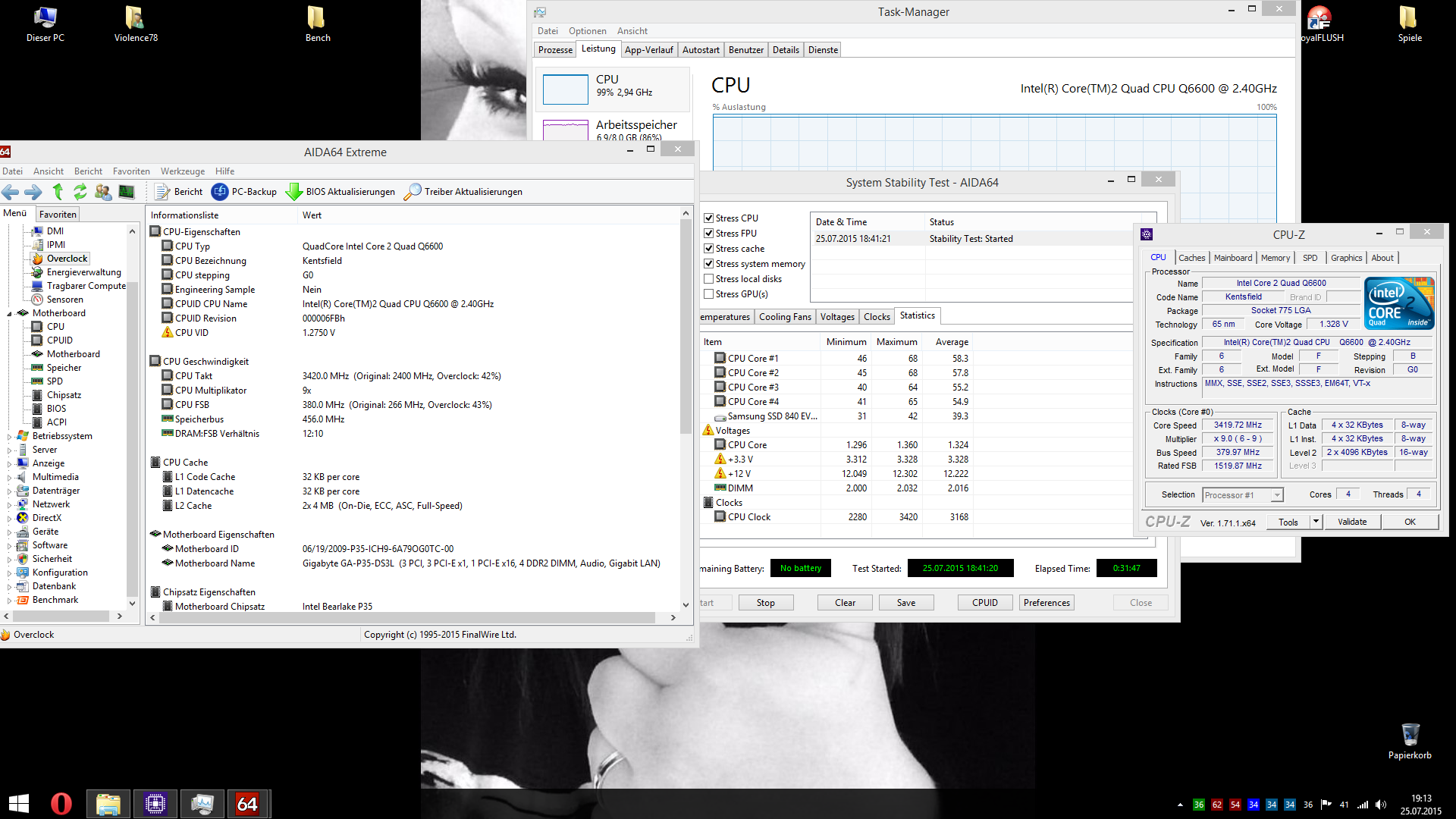Select CPUID under Motherboard

59,340
